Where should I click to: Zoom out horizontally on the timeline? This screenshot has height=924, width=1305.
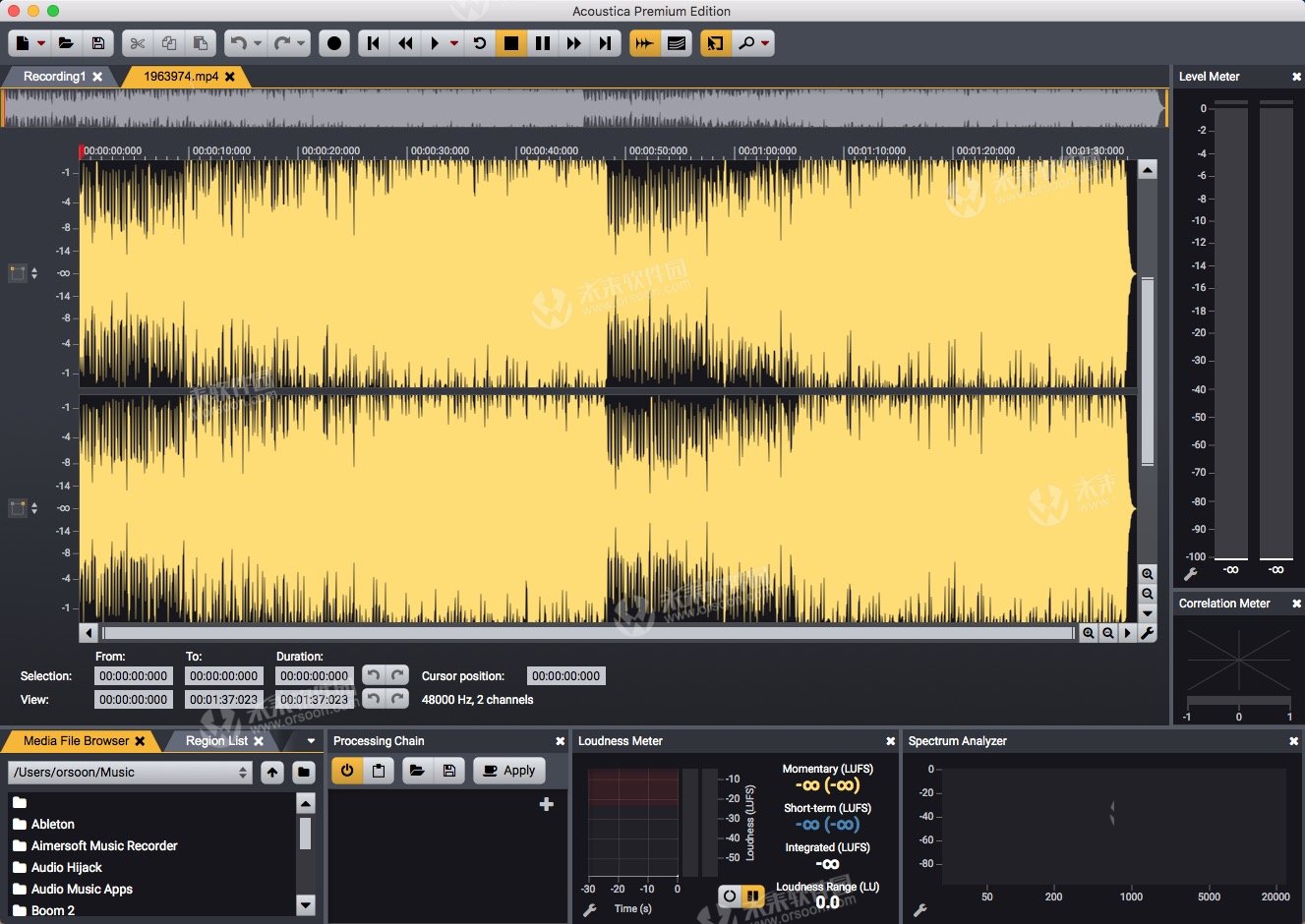(x=1108, y=633)
